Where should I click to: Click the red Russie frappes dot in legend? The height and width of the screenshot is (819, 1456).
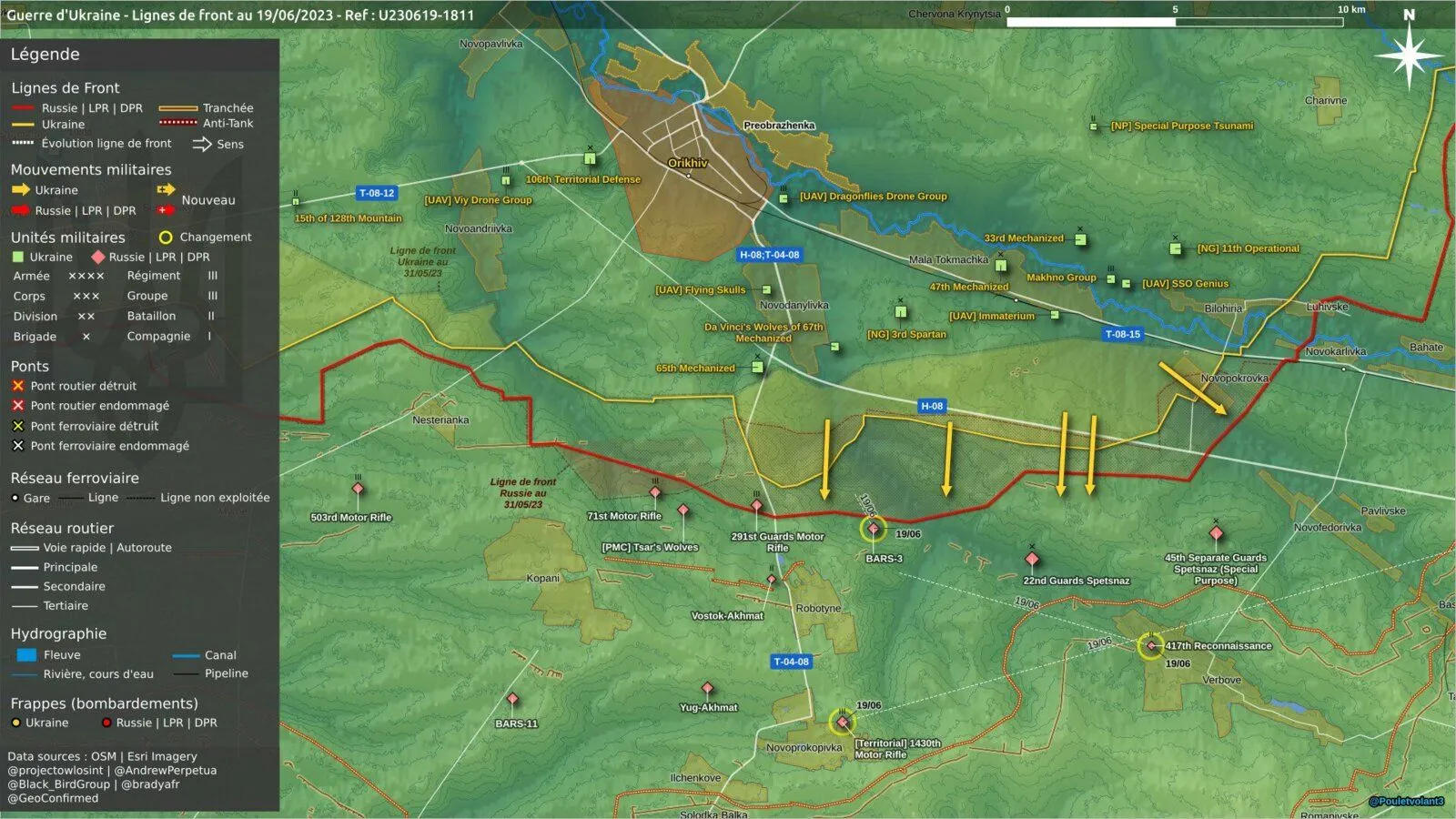click(106, 723)
